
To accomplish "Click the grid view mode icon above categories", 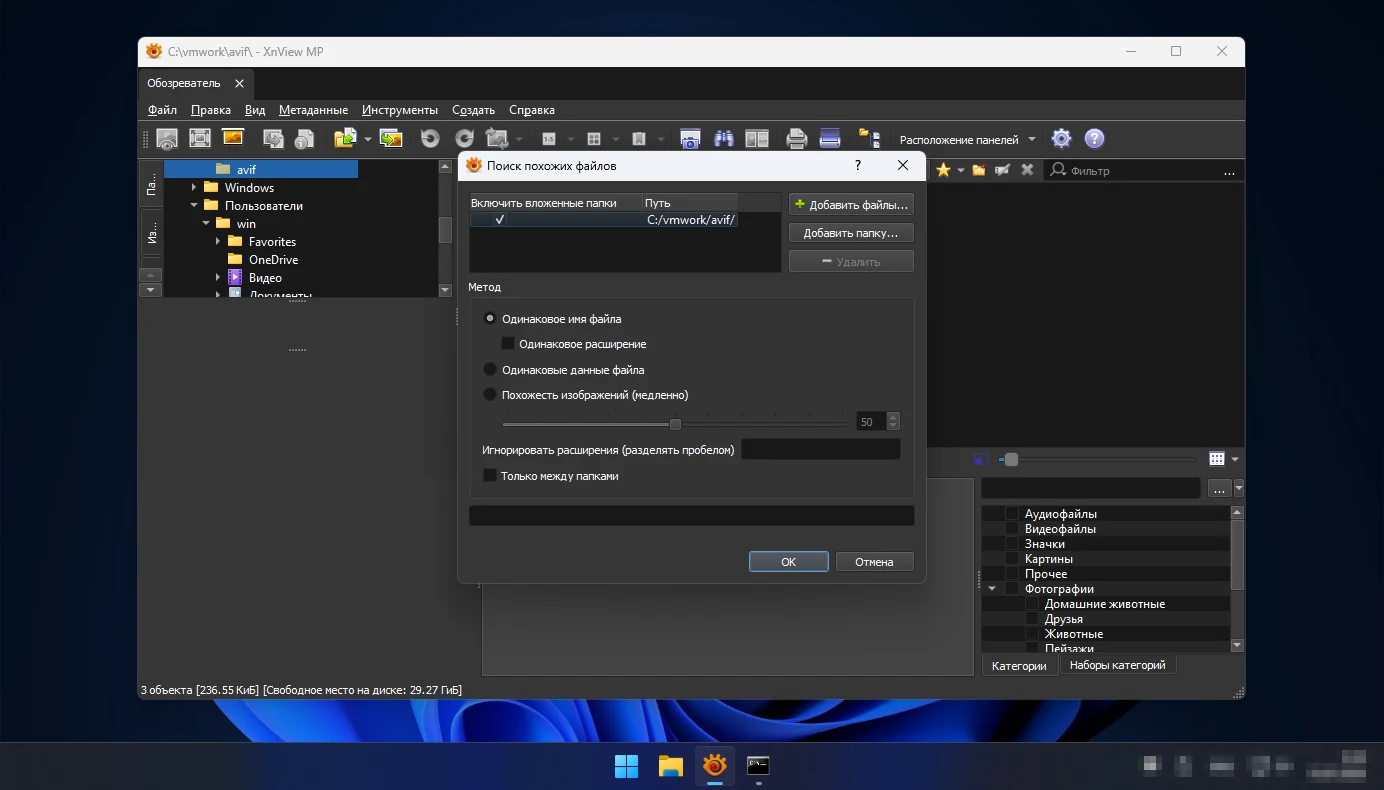I will 1217,459.
